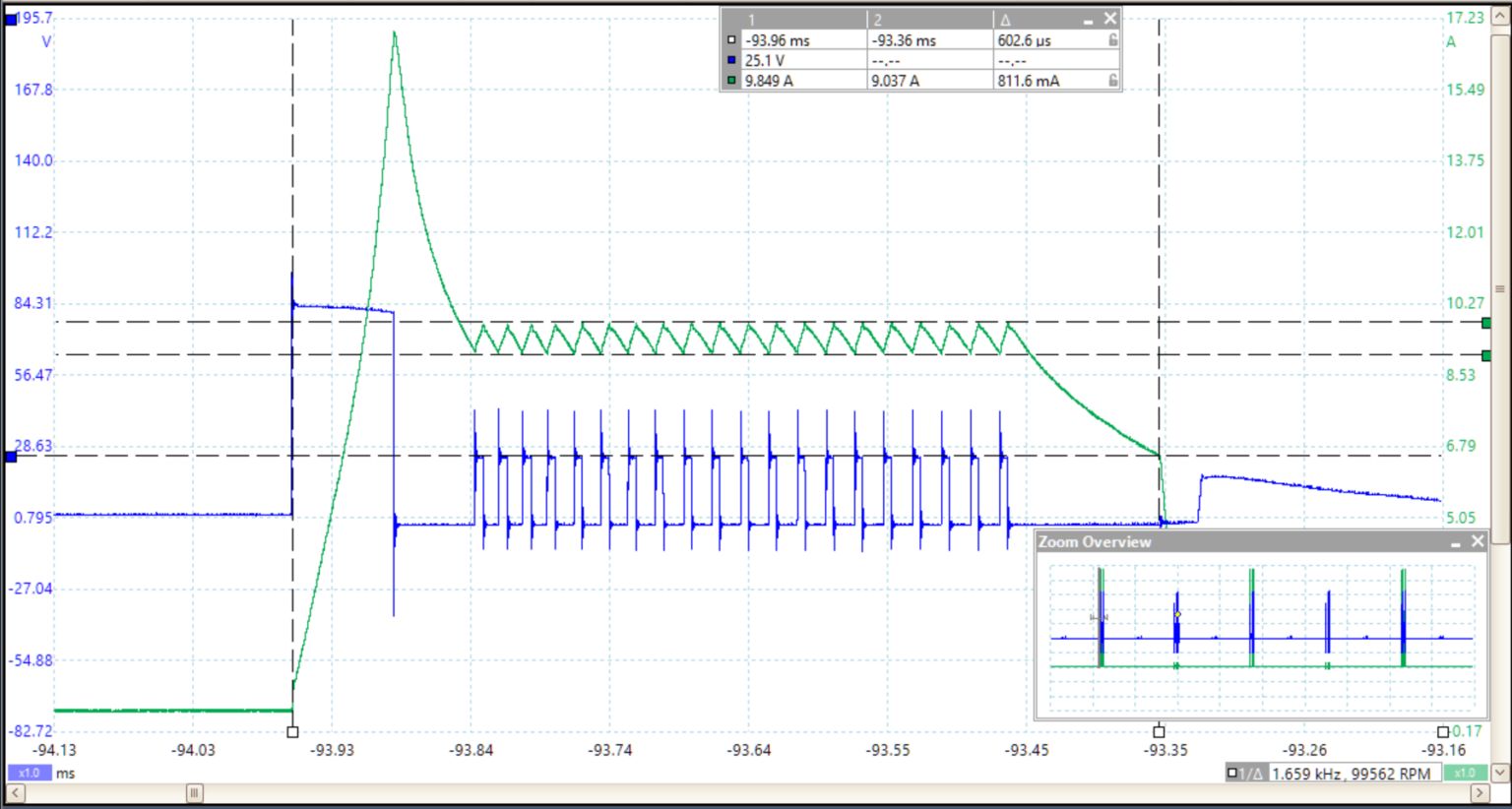Select the first time ruler handle at bottom
The height and width of the screenshot is (809, 1512).
292,731
